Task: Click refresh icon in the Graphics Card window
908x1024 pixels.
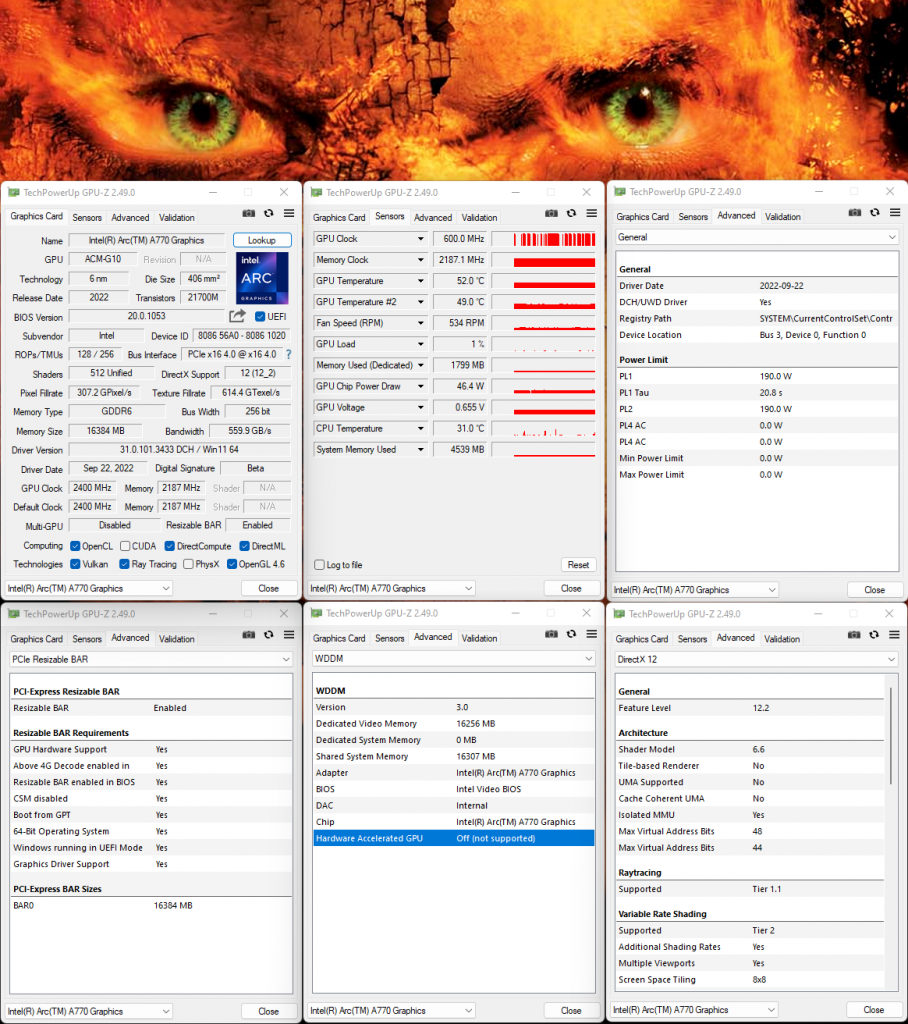Action: (268, 213)
